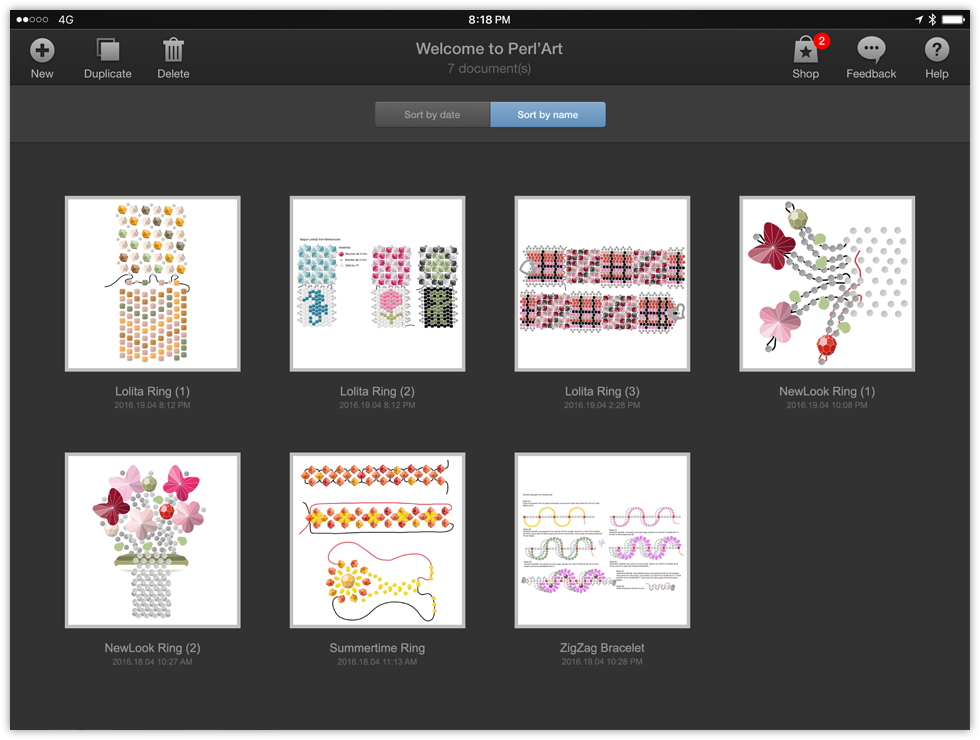Open NewLook Ring (1) butterfly design
This screenshot has height=740, width=980.
pos(827,284)
